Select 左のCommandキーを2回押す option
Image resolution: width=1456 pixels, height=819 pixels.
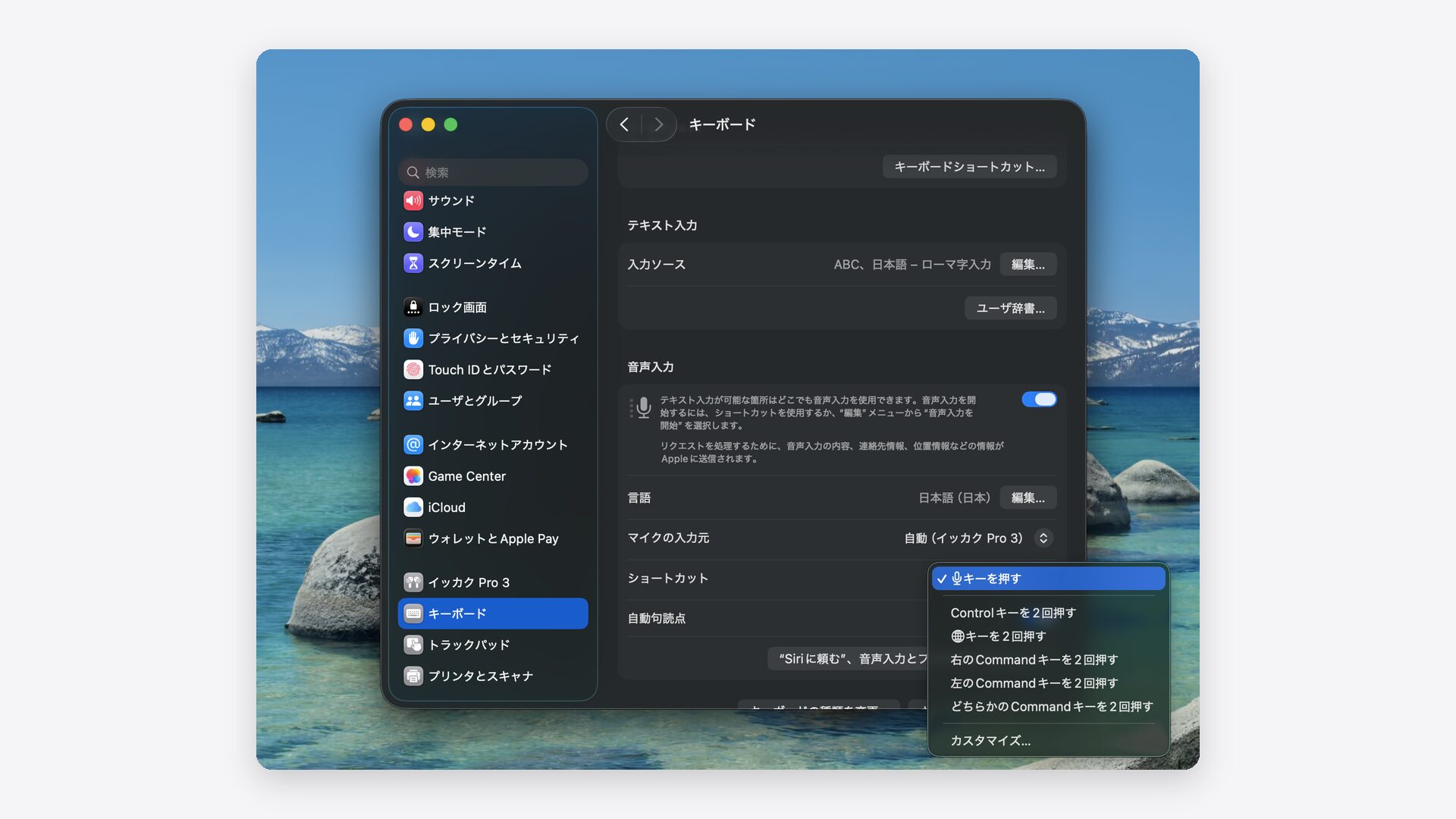pyautogui.click(x=1048, y=683)
